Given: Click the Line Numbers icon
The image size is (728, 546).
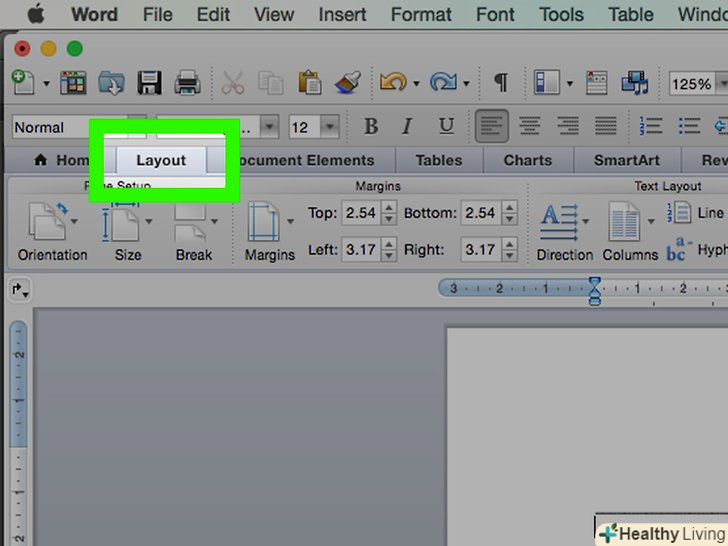Looking at the screenshot, I should [679, 213].
